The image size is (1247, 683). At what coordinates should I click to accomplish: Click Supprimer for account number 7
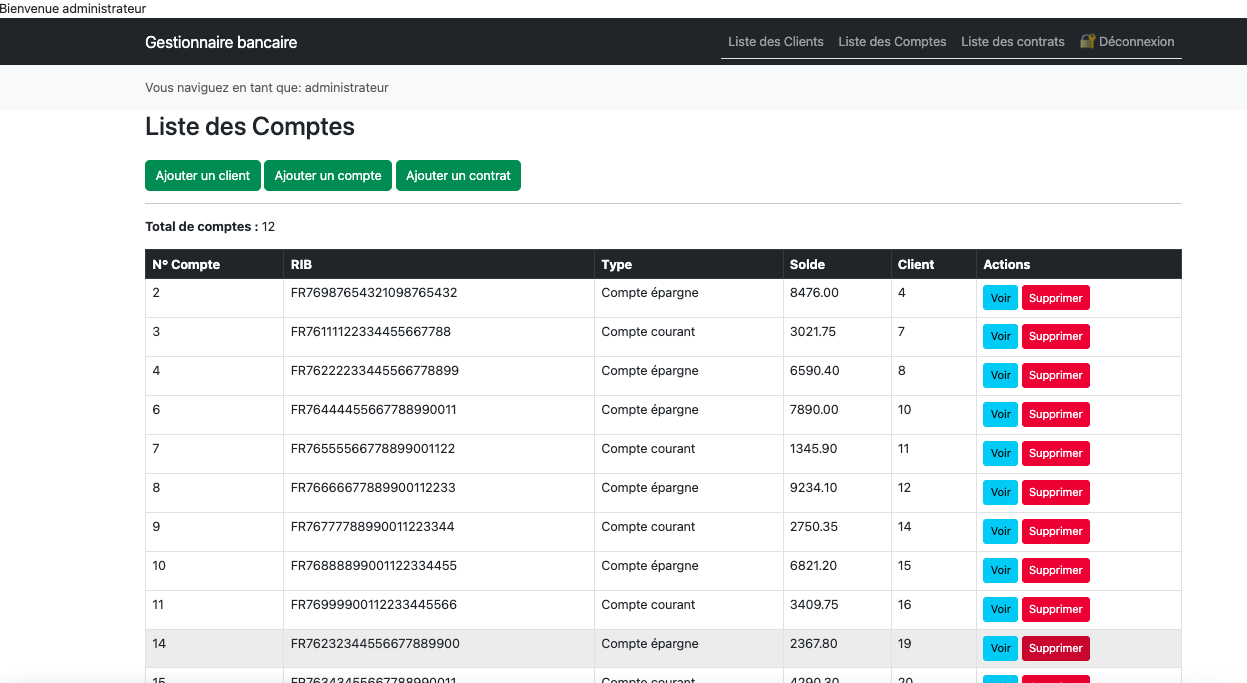click(x=1055, y=454)
